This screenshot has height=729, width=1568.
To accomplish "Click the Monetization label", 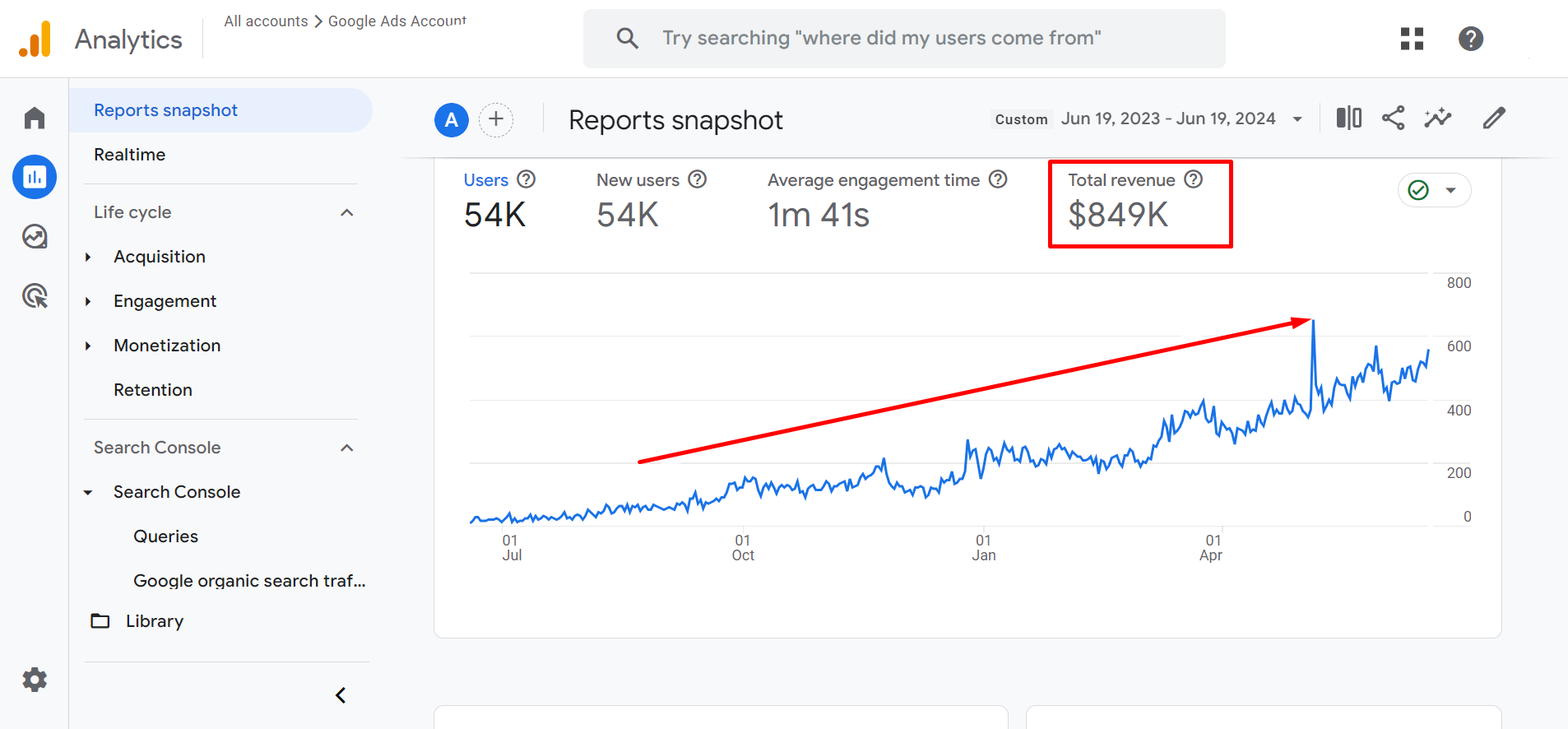I will pyautogui.click(x=167, y=346).
